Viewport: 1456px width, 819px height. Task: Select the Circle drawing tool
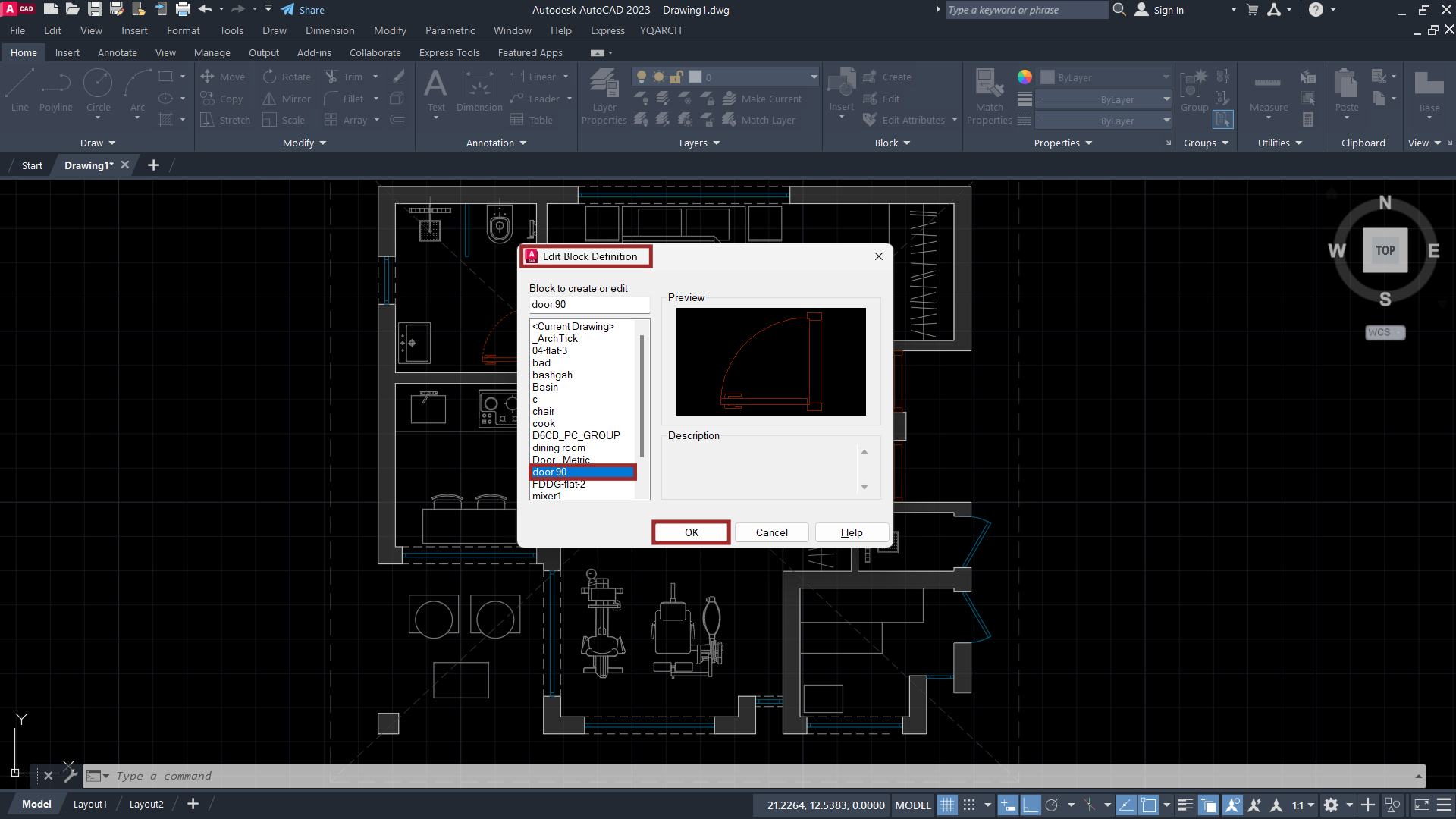pyautogui.click(x=98, y=90)
